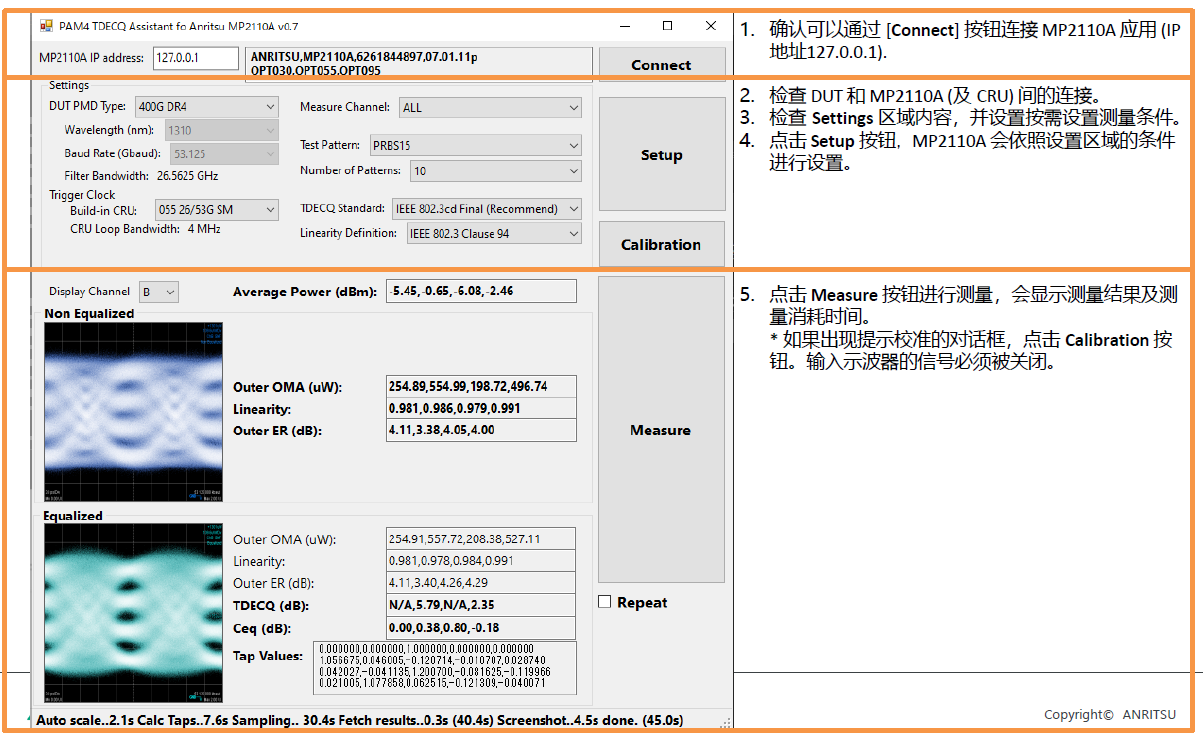Select the TDECQ Standard dropdown
Image resolution: width=1203 pixels, height=736 pixels.
486,209
